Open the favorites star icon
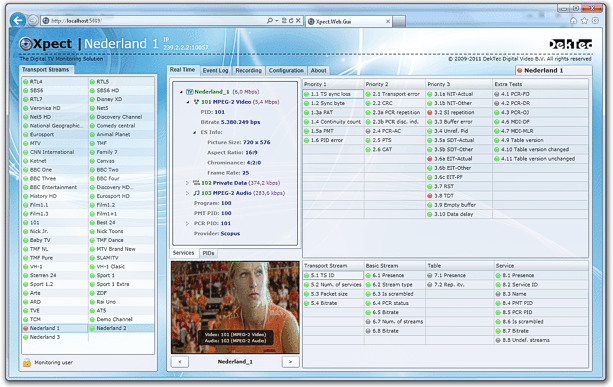This screenshot has height=387, width=613. (584, 21)
